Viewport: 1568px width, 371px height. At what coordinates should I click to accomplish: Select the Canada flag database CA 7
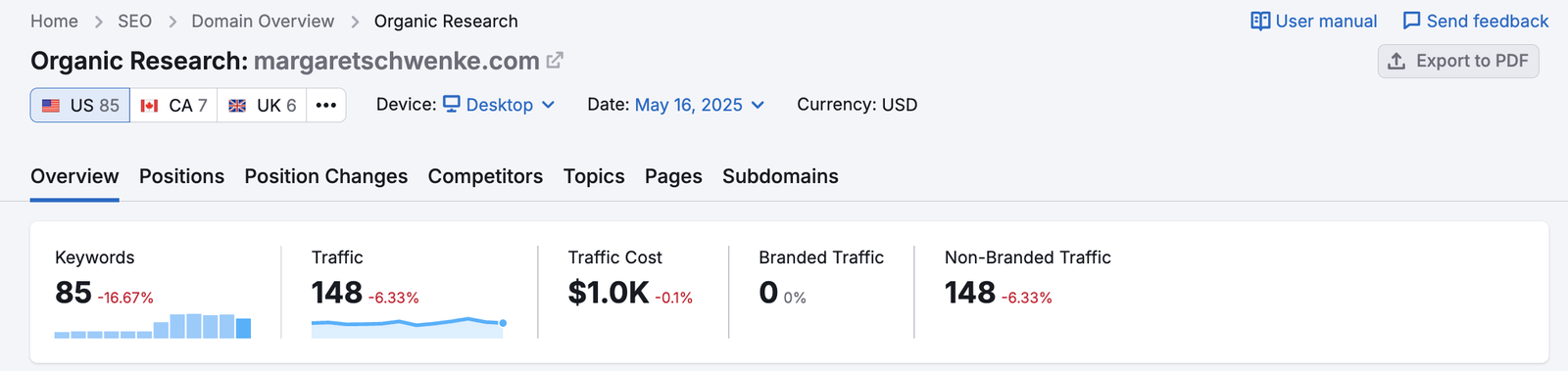point(173,105)
